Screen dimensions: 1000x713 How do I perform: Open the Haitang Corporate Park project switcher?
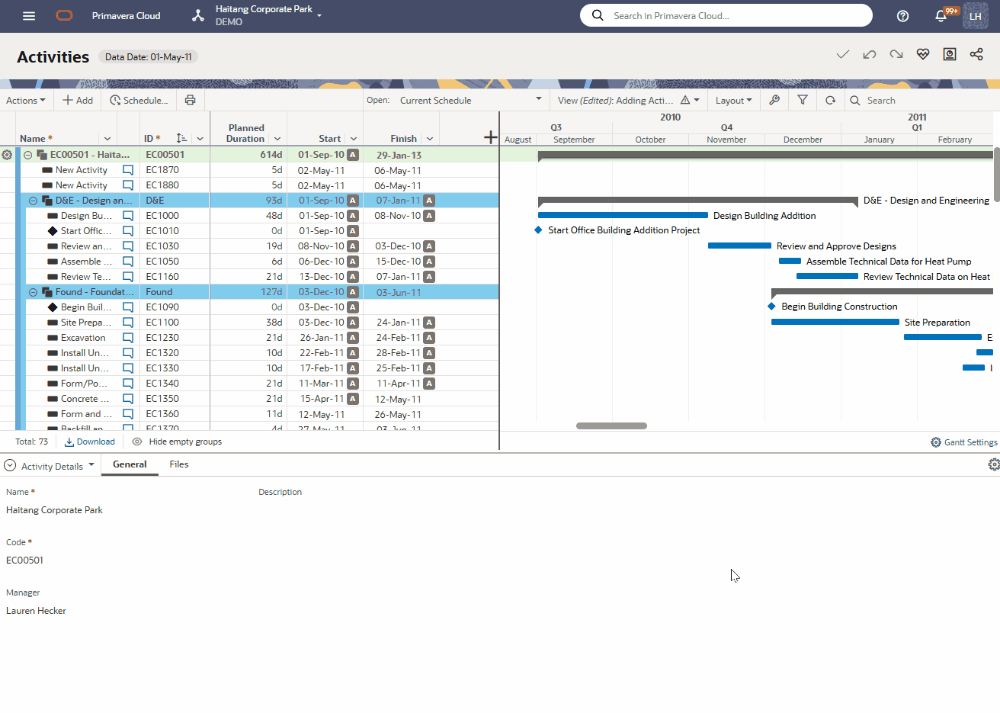[268, 15]
